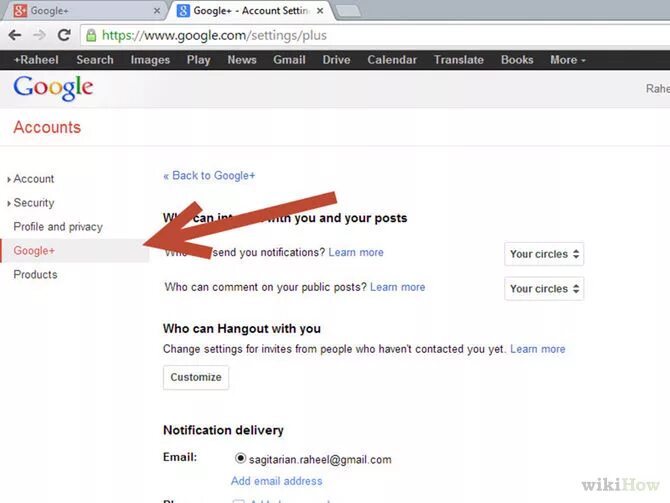Click the address bar URL field
The image size is (670, 503).
tap(376, 35)
